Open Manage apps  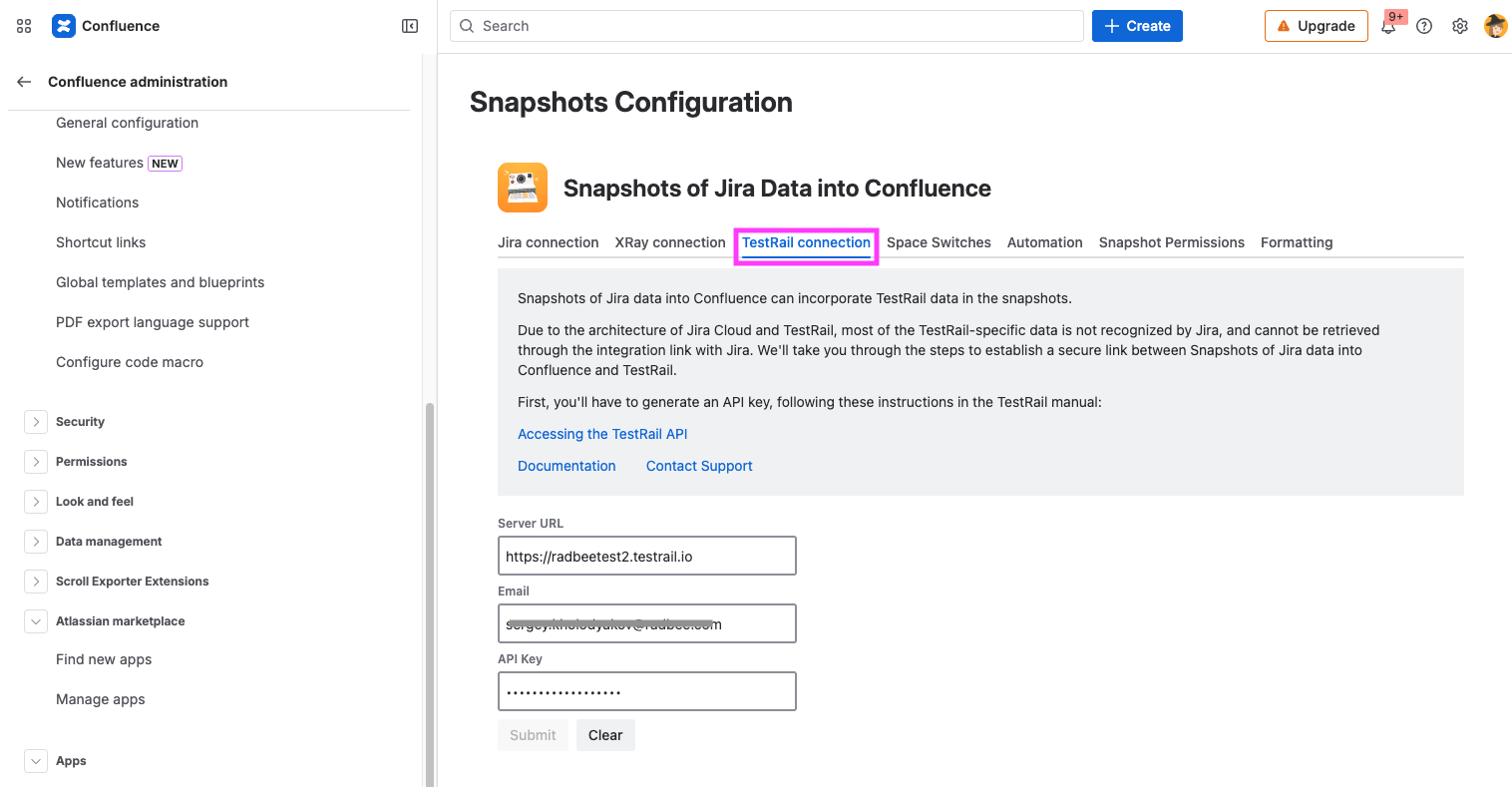pyautogui.click(x=101, y=699)
